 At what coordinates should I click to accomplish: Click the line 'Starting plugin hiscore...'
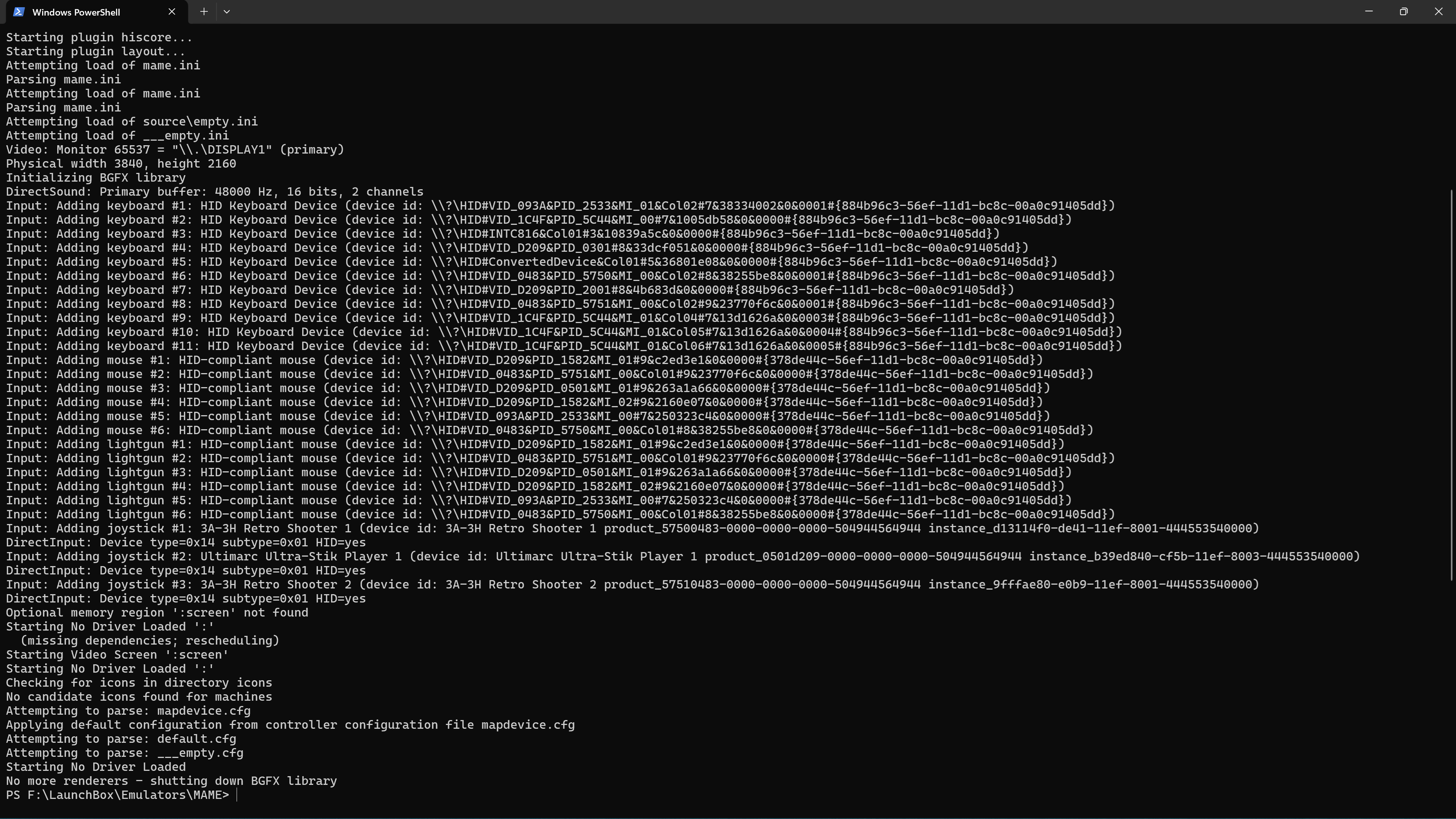[99, 37]
